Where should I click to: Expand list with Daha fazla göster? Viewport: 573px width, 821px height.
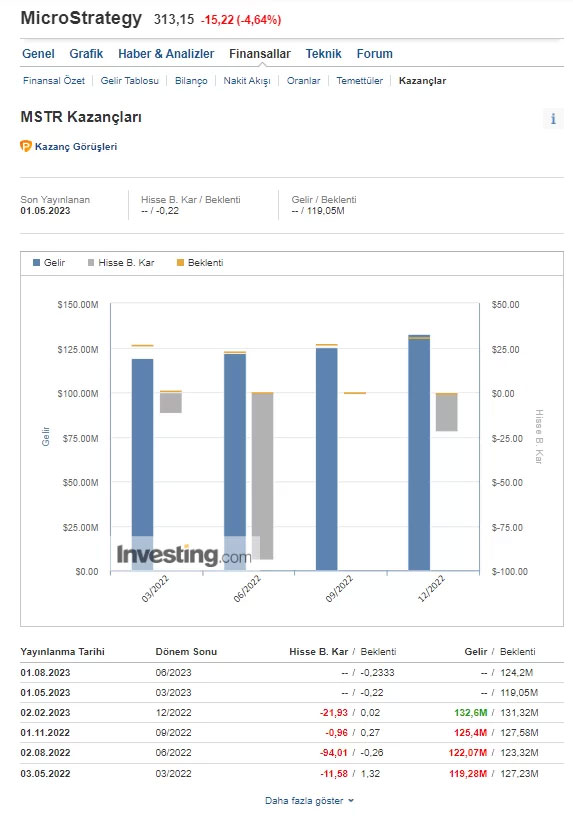click(x=309, y=801)
